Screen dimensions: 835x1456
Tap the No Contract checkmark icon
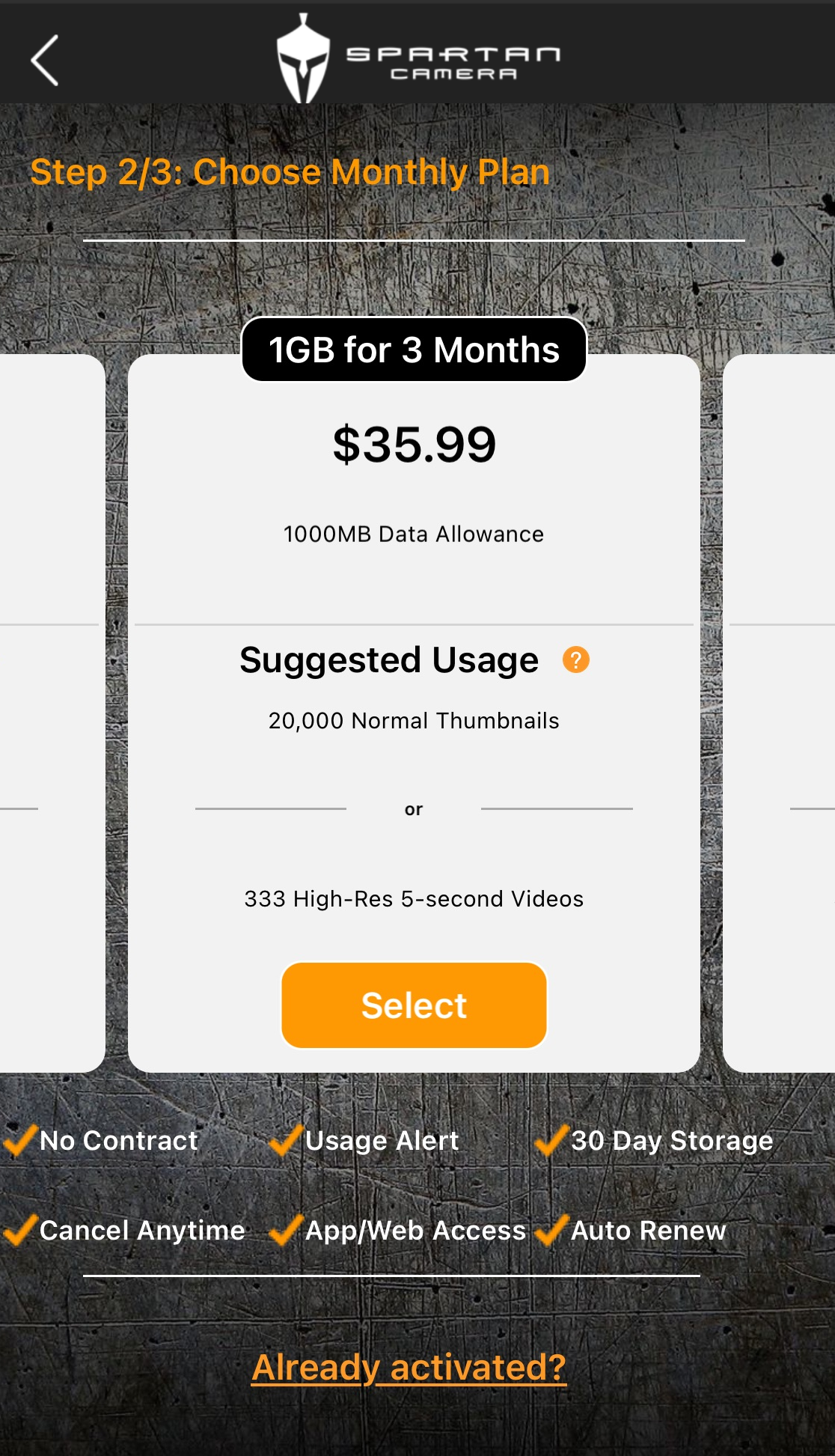click(19, 1140)
